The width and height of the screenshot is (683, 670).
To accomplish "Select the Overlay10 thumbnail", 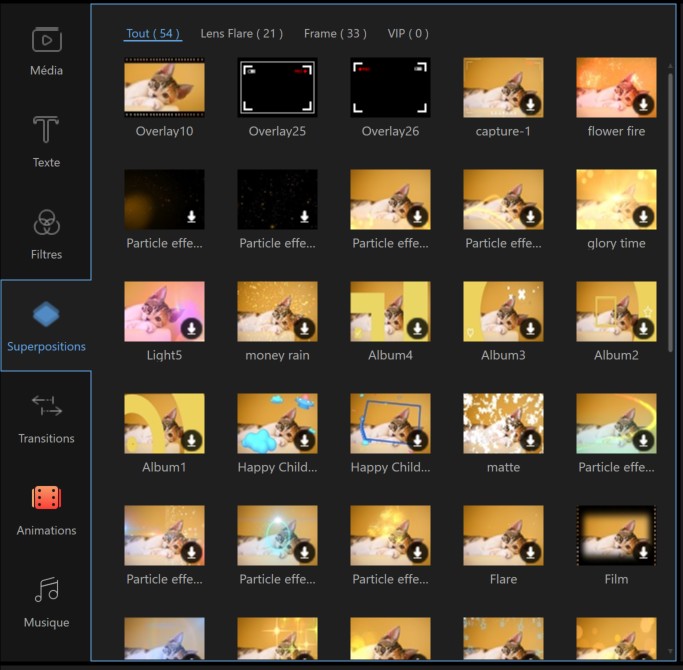I will pos(164,87).
